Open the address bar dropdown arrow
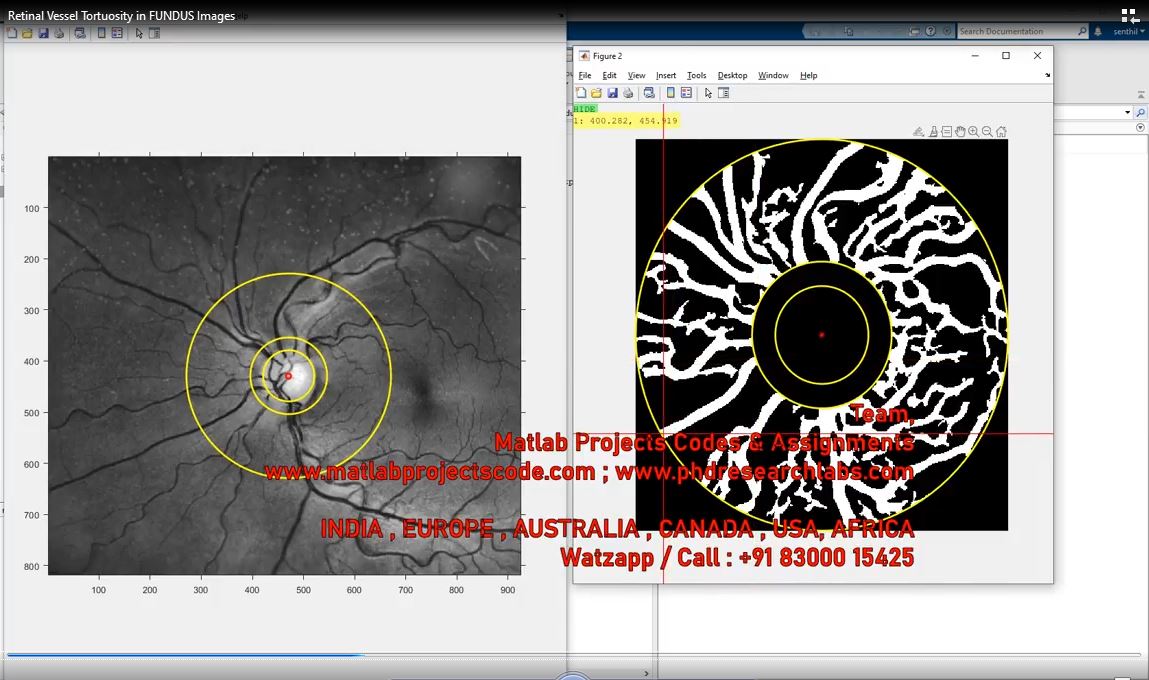The image size is (1149, 680). tap(1128, 113)
